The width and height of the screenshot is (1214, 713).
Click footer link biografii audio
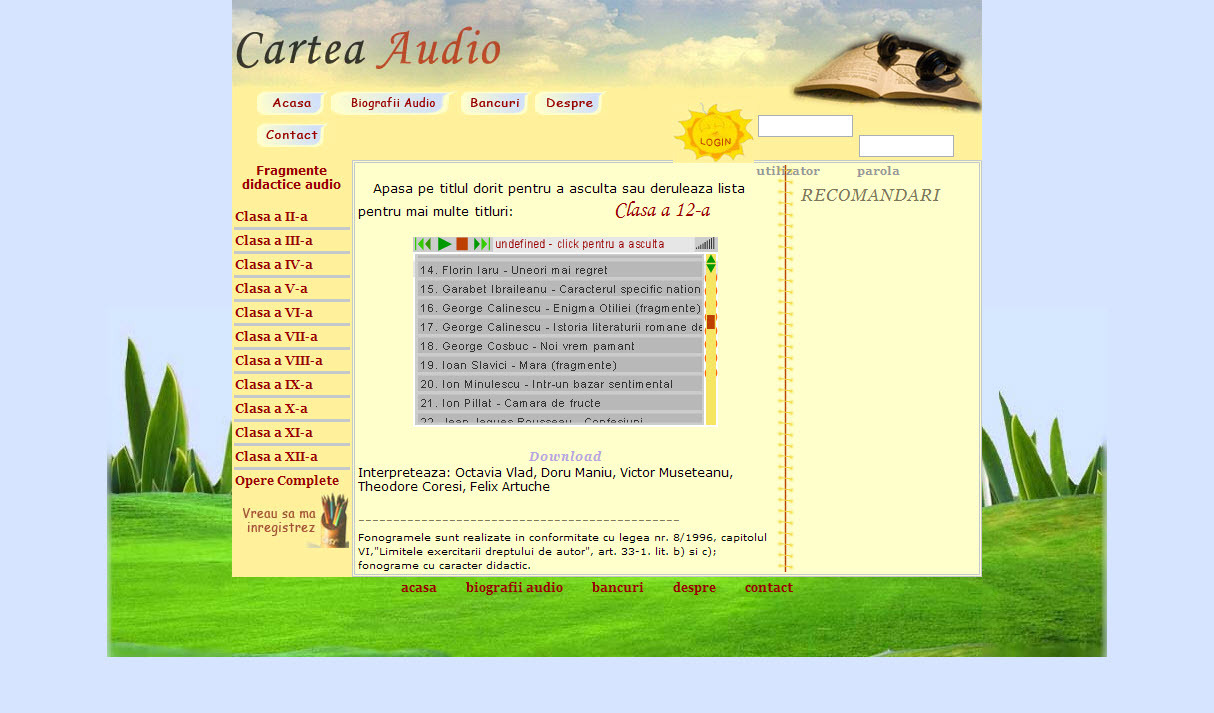click(514, 588)
